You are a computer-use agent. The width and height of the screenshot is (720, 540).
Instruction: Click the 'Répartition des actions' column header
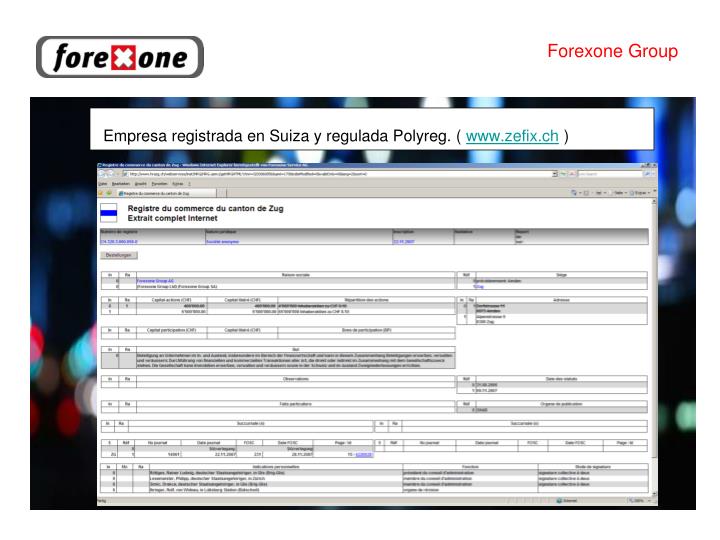click(x=366, y=300)
